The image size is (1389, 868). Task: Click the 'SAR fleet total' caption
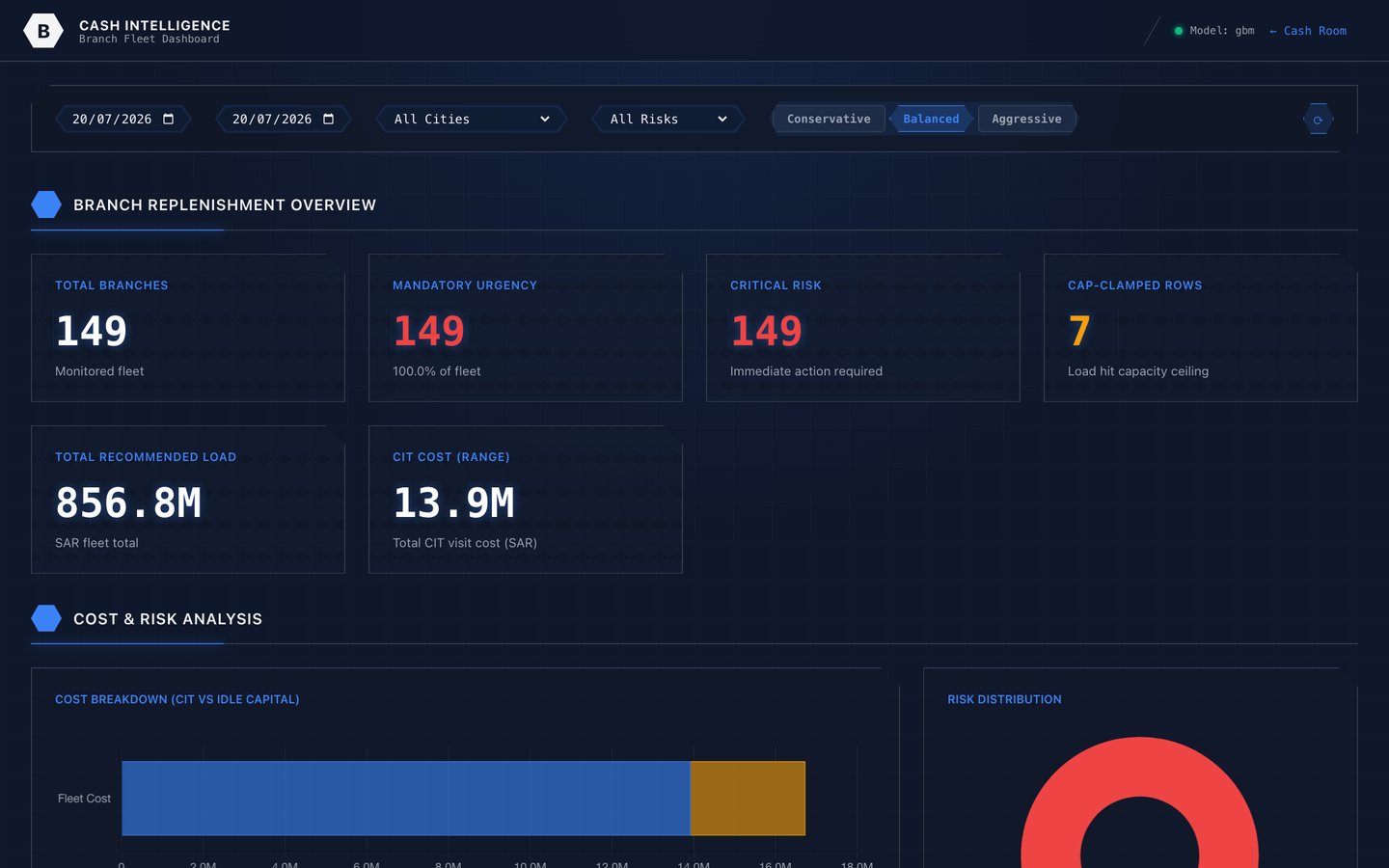(96, 543)
